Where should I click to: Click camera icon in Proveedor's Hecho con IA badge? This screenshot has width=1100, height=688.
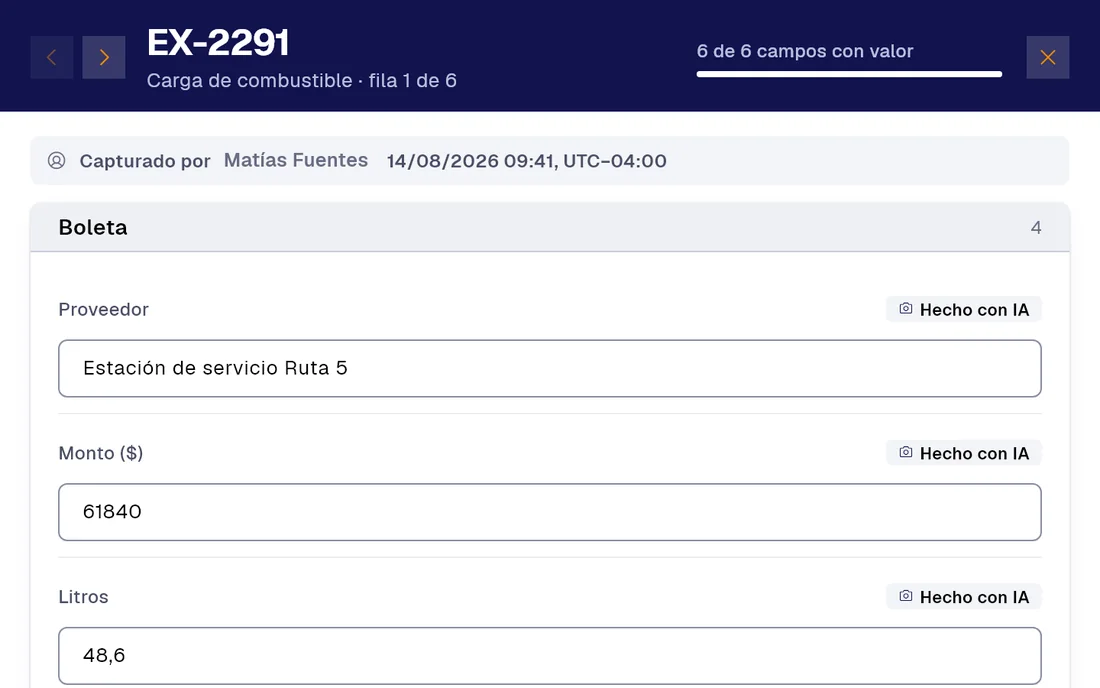point(906,309)
